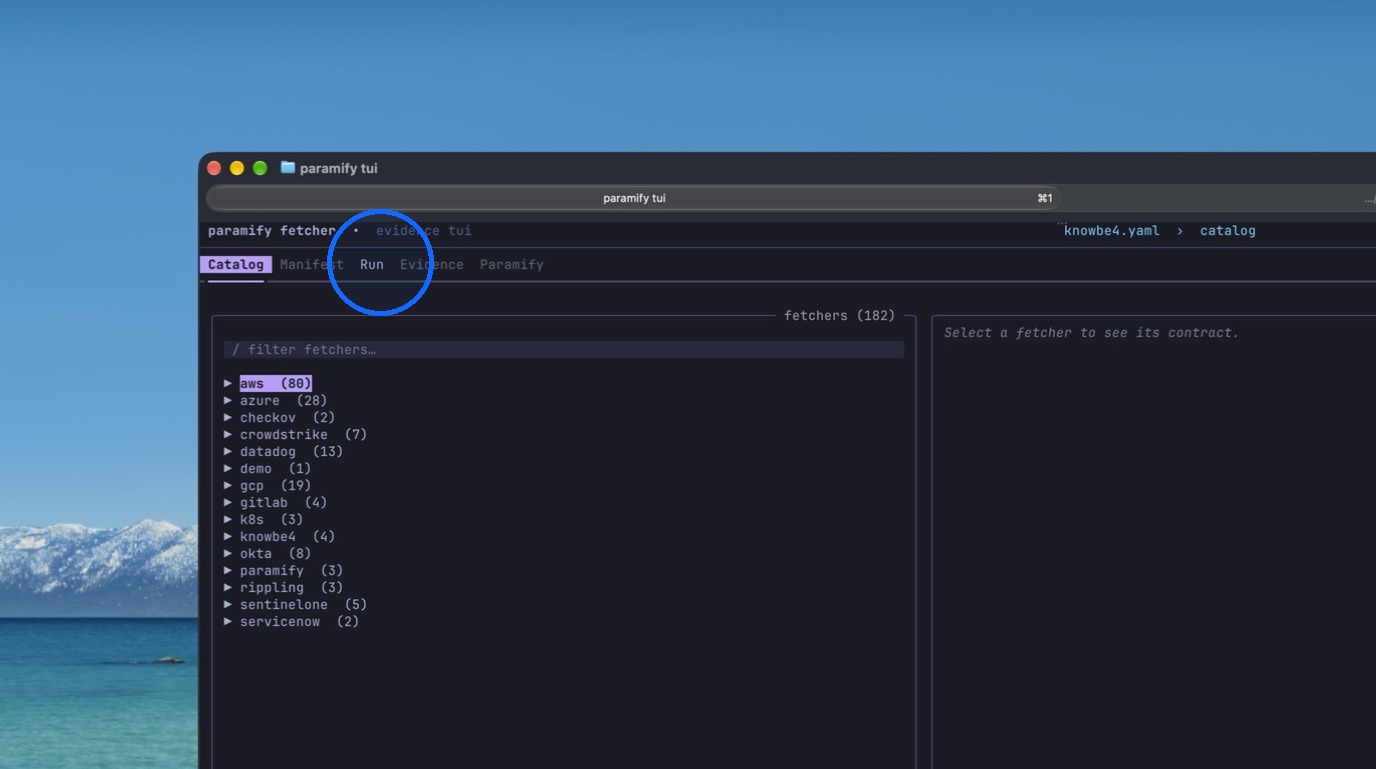Switch to the Catalog tab
The height and width of the screenshot is (769, 1376).
[x=236, y=265]
